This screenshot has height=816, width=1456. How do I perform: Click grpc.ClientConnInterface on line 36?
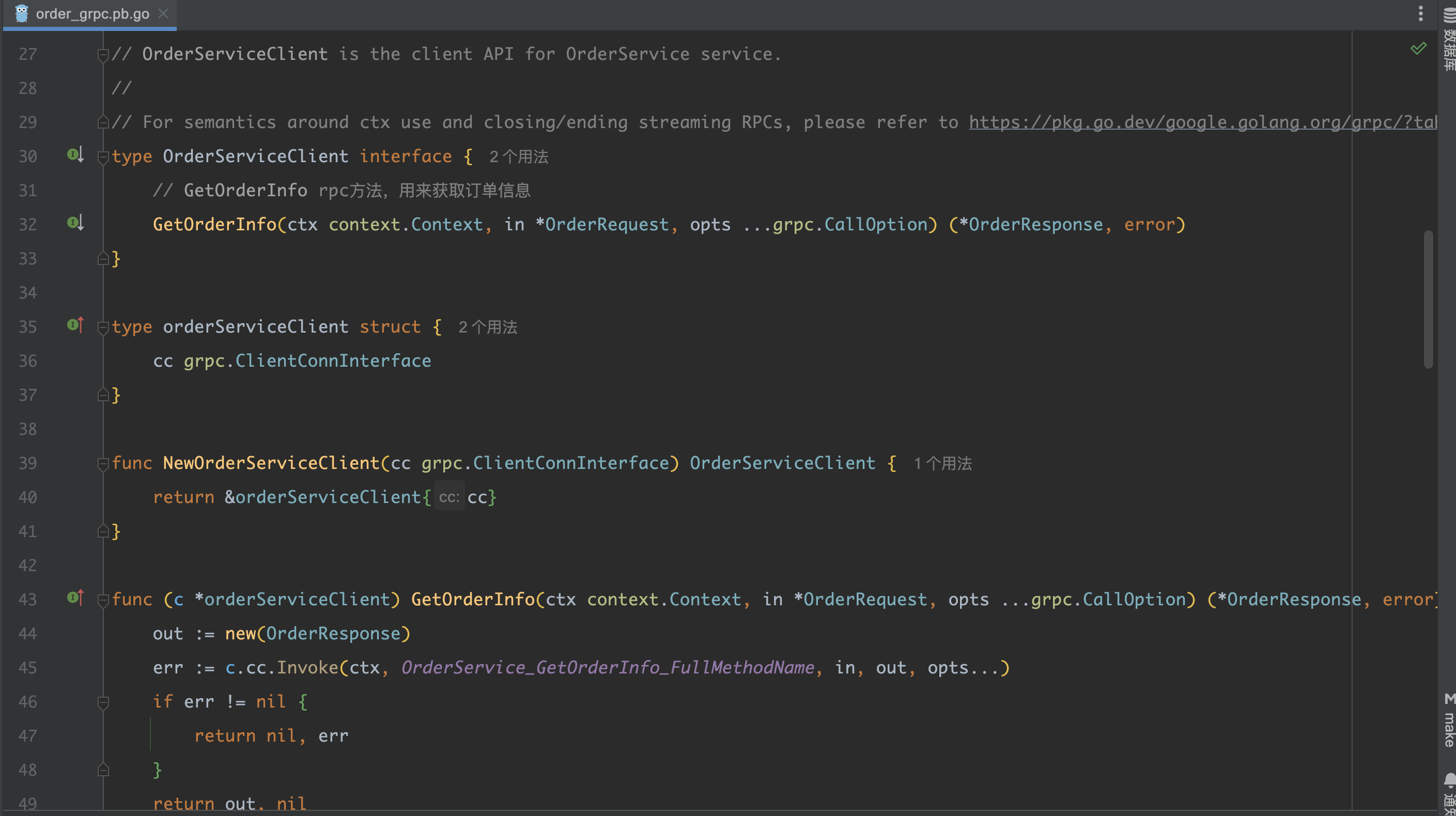click(x=307, y=360)
